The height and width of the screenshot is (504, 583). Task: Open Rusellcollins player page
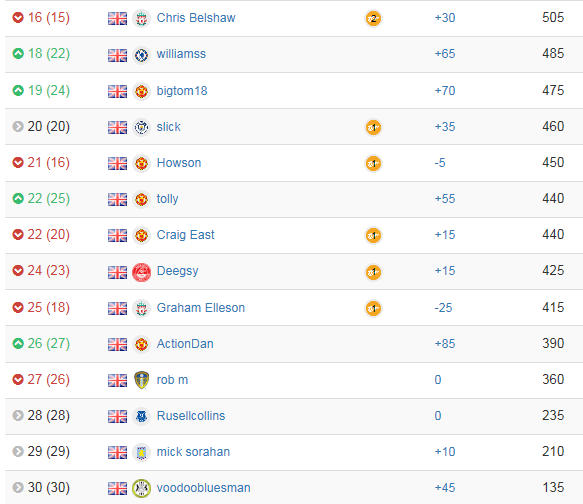[191, 416]
